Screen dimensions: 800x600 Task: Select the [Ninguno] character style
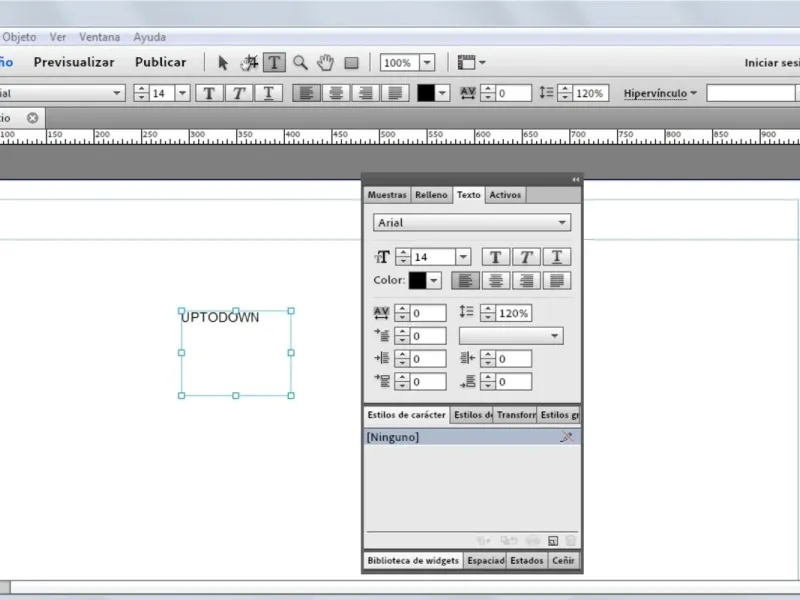pos(472,437)
